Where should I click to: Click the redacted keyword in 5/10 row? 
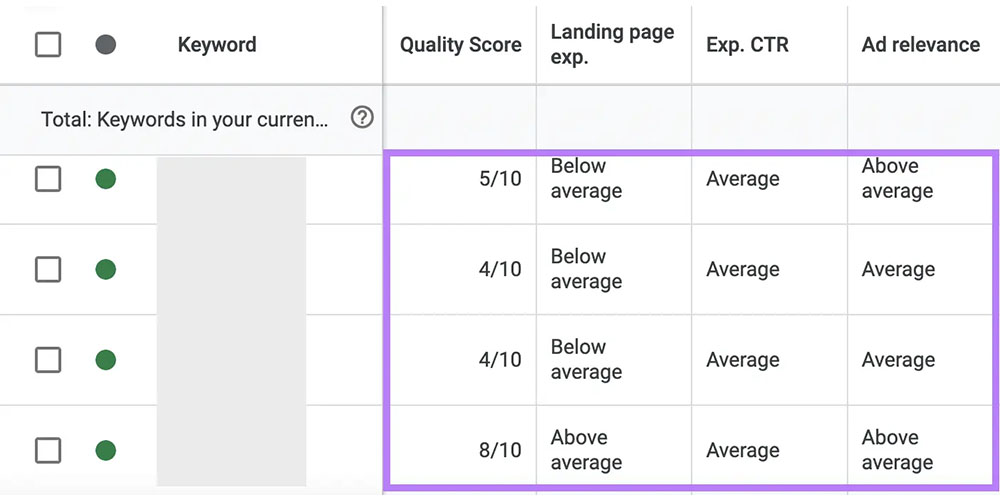[x=231, y=189]
